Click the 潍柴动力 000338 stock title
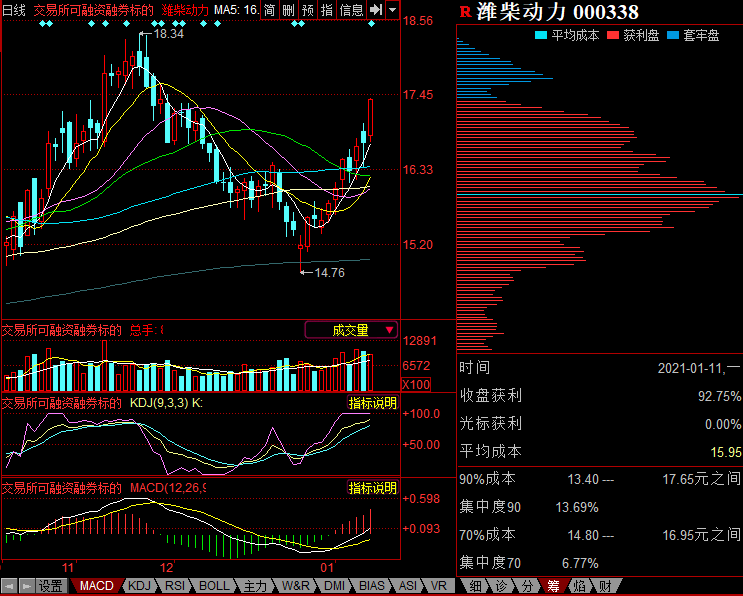743x596 pixels. (x=557, y=12)
